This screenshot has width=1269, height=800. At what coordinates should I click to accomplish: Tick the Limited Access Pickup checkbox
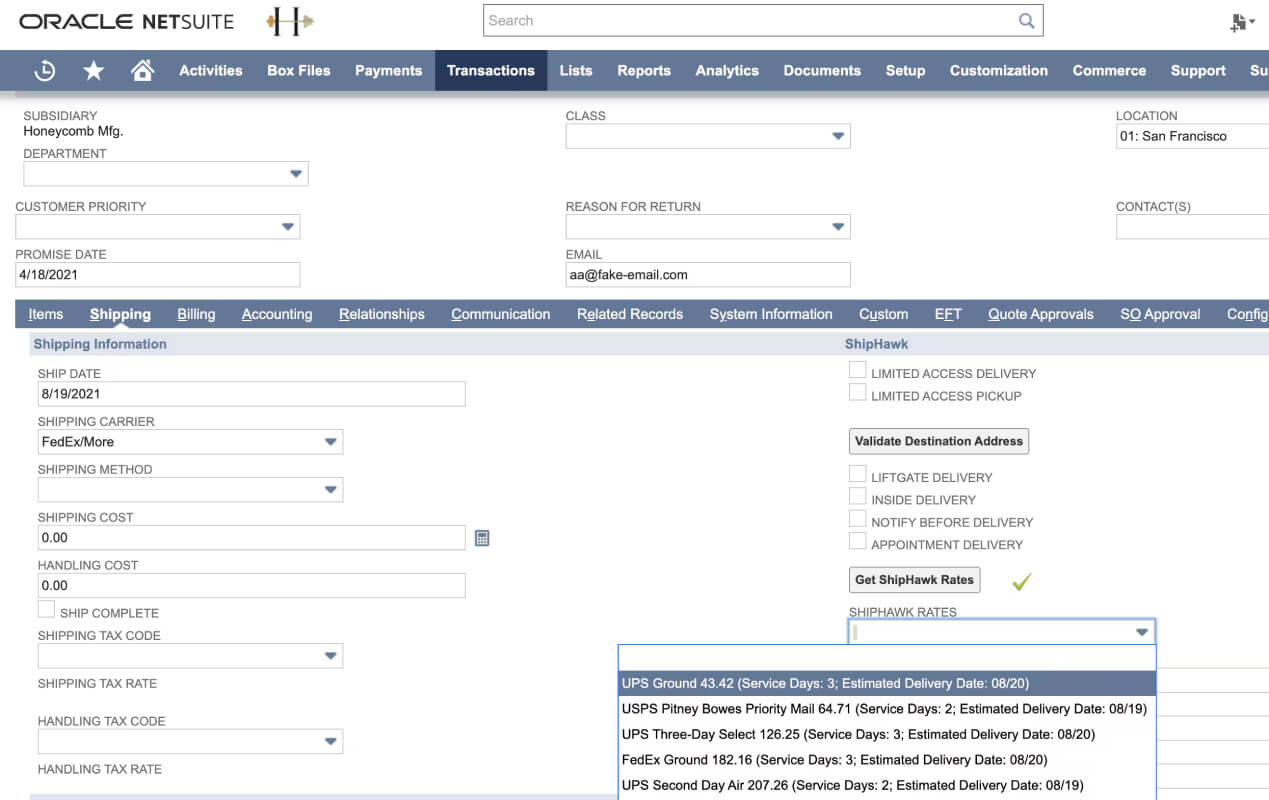coord(857,393)
